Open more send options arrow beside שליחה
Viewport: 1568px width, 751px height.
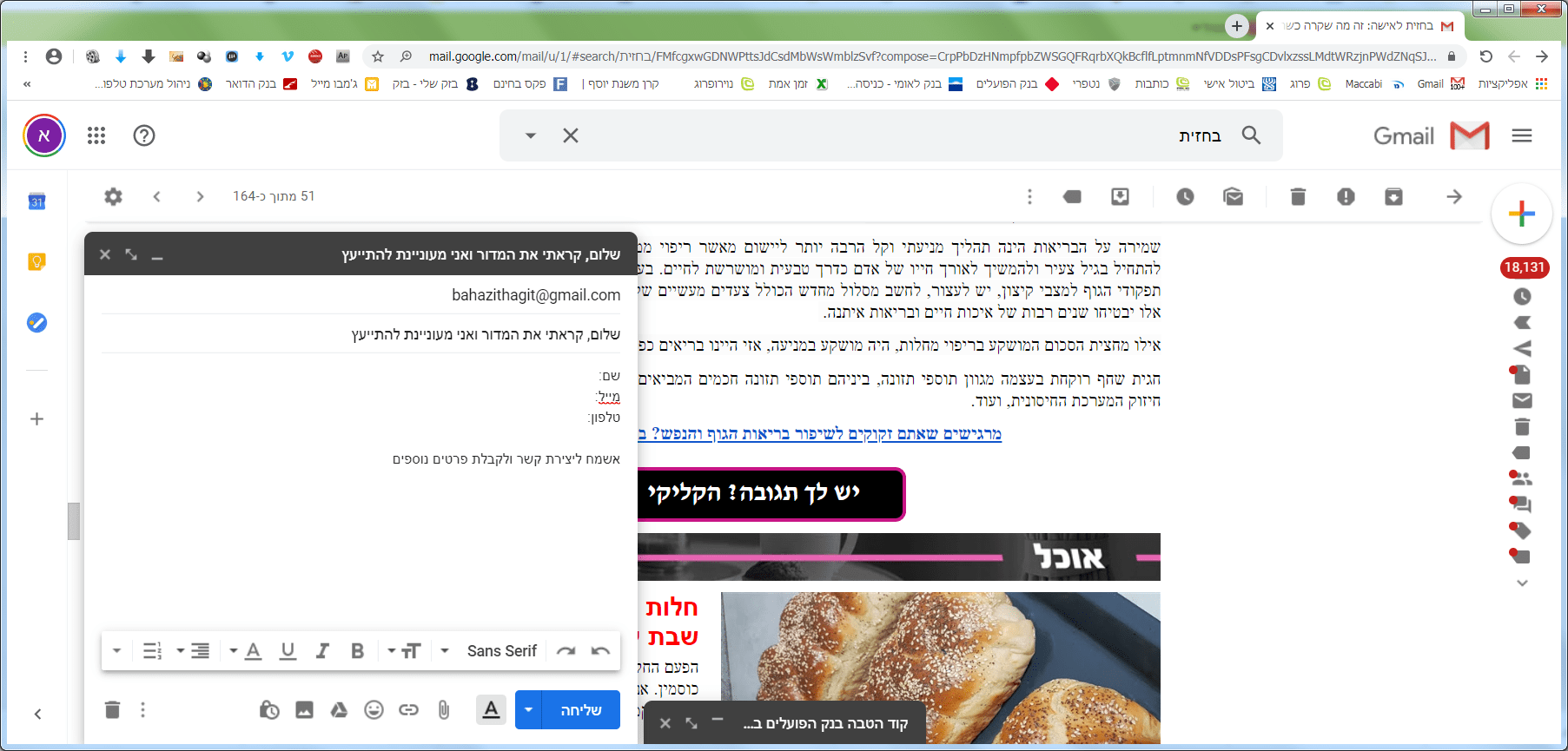tap(528, 710)
